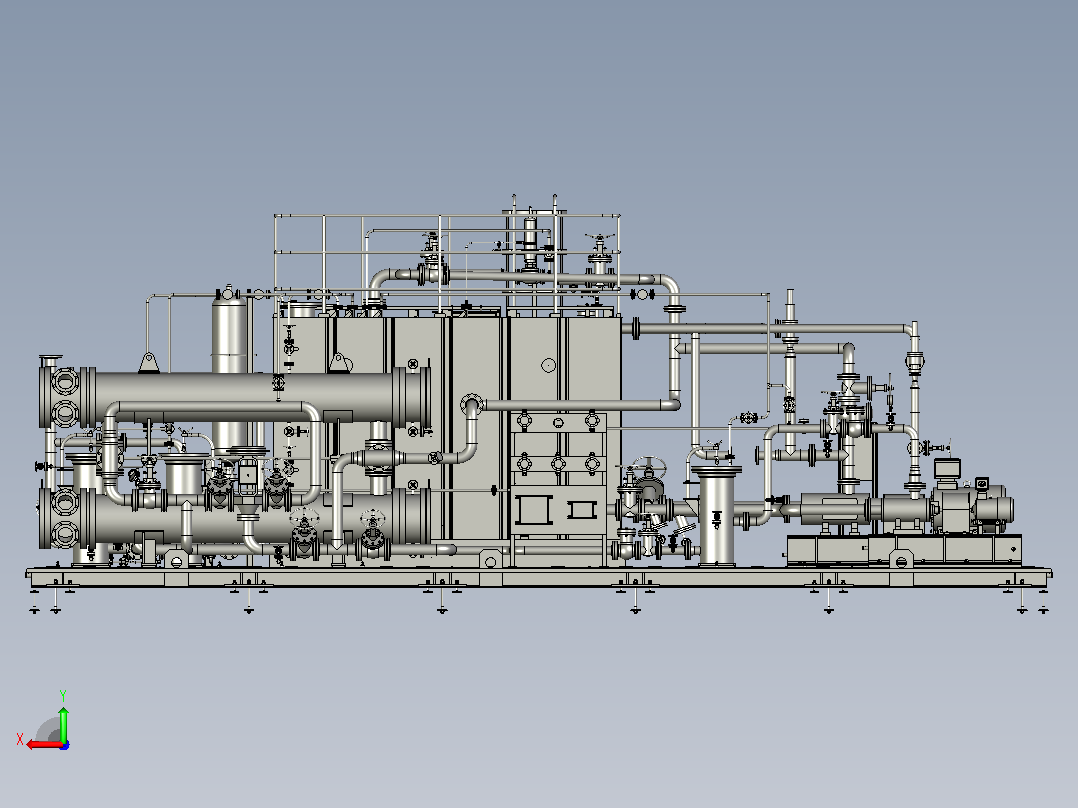This screenshot has height=808, width=1078.
Task: Click the blue Z axis dot on the triad
Action: pos(65,745)
